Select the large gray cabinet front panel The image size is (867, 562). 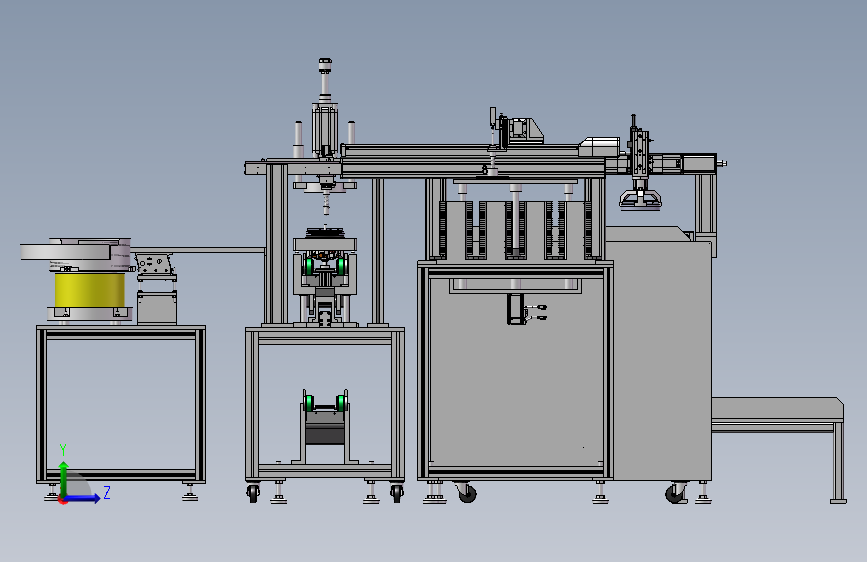[x=516, y=371]
